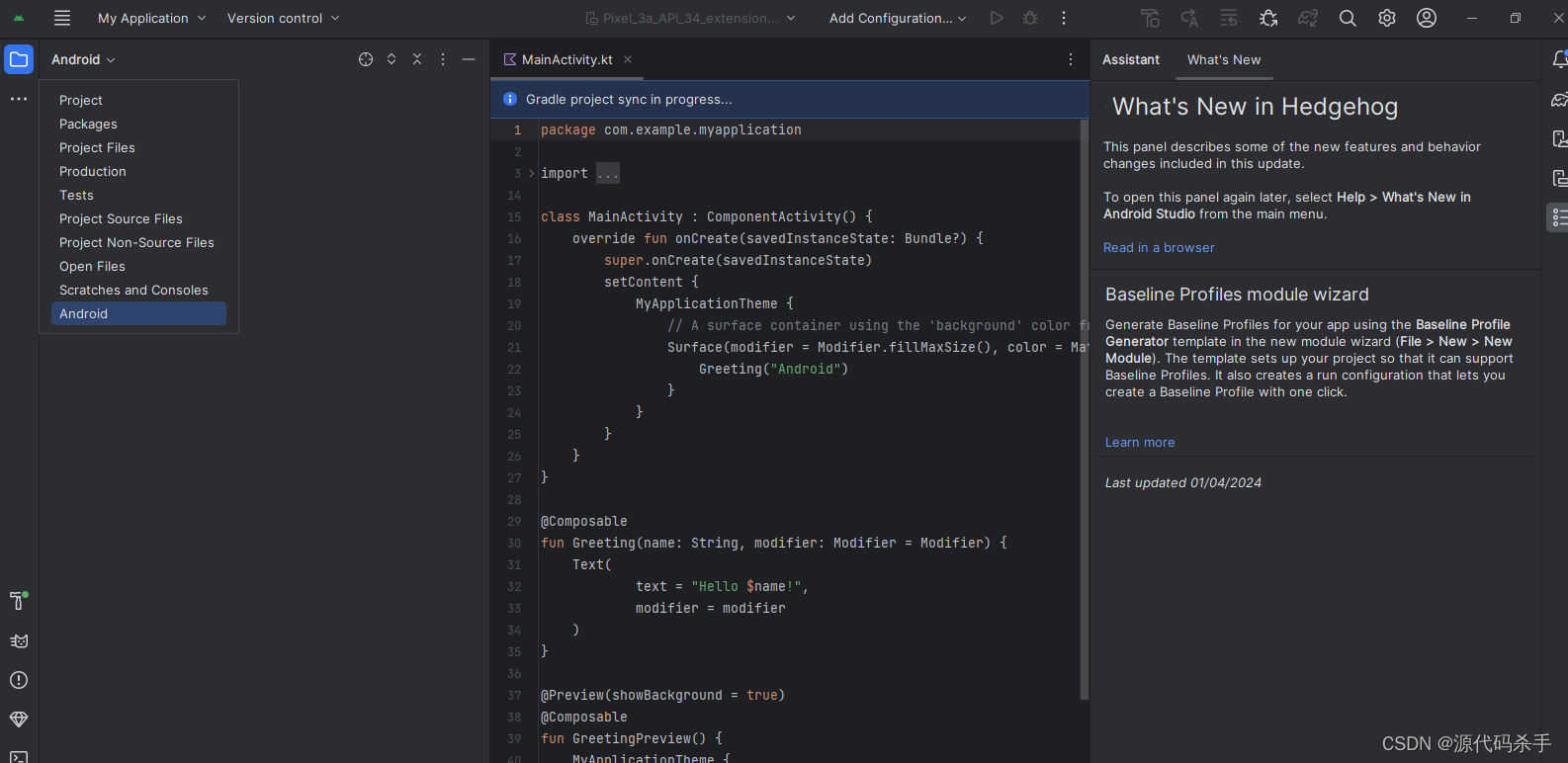Screen dimensions: 1568x763
Task: Open Notifications bell icon
Action: point(1559,59)
